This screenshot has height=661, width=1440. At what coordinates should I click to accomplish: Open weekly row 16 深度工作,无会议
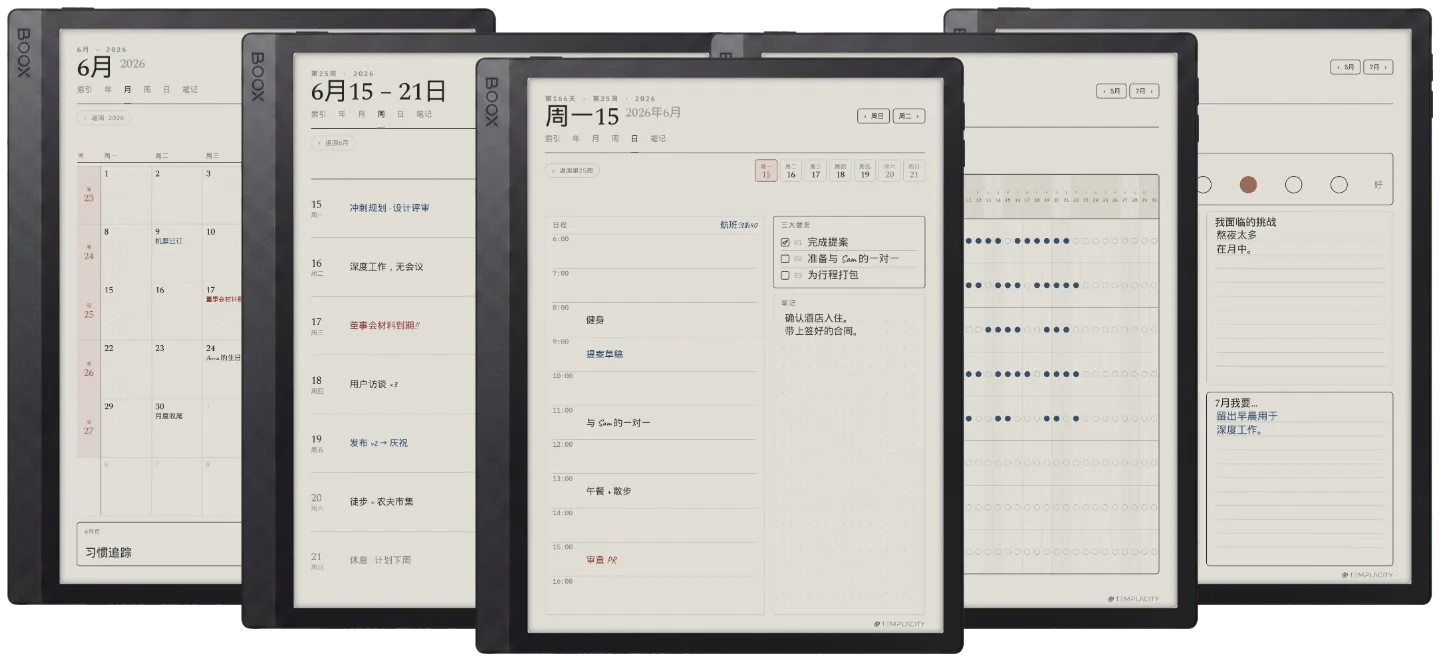pos(391,267)
